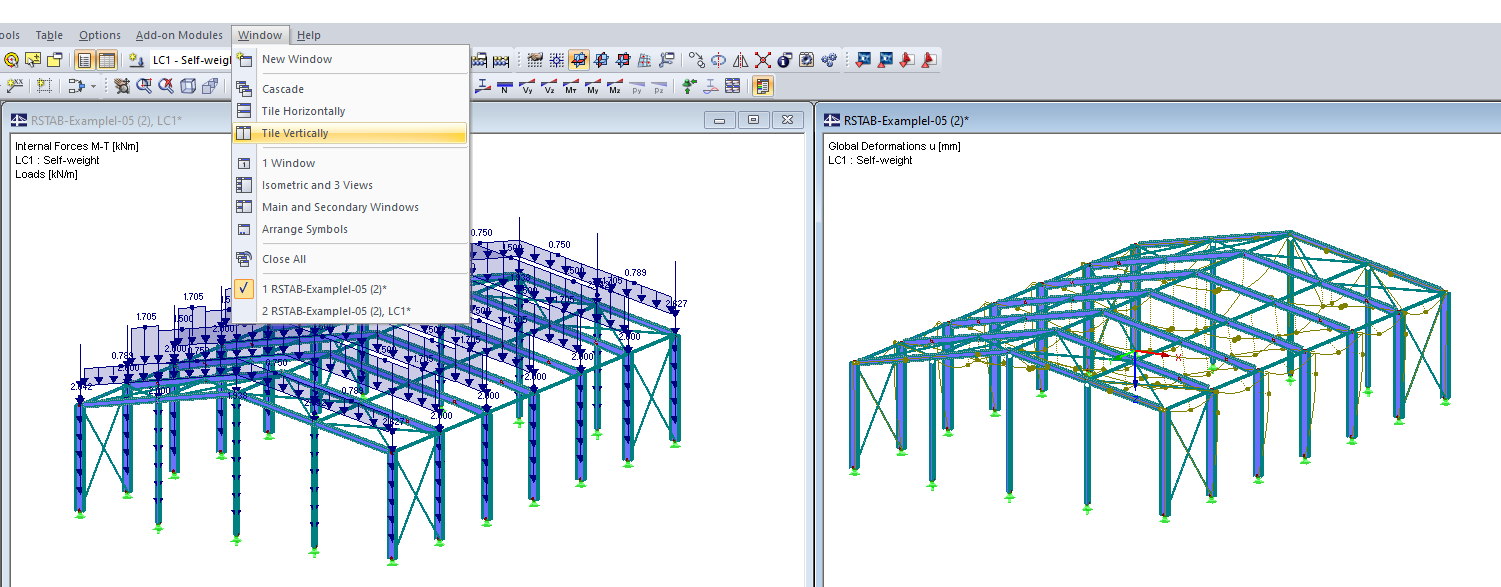Toggle shear force Vy results

pos(527,86)
